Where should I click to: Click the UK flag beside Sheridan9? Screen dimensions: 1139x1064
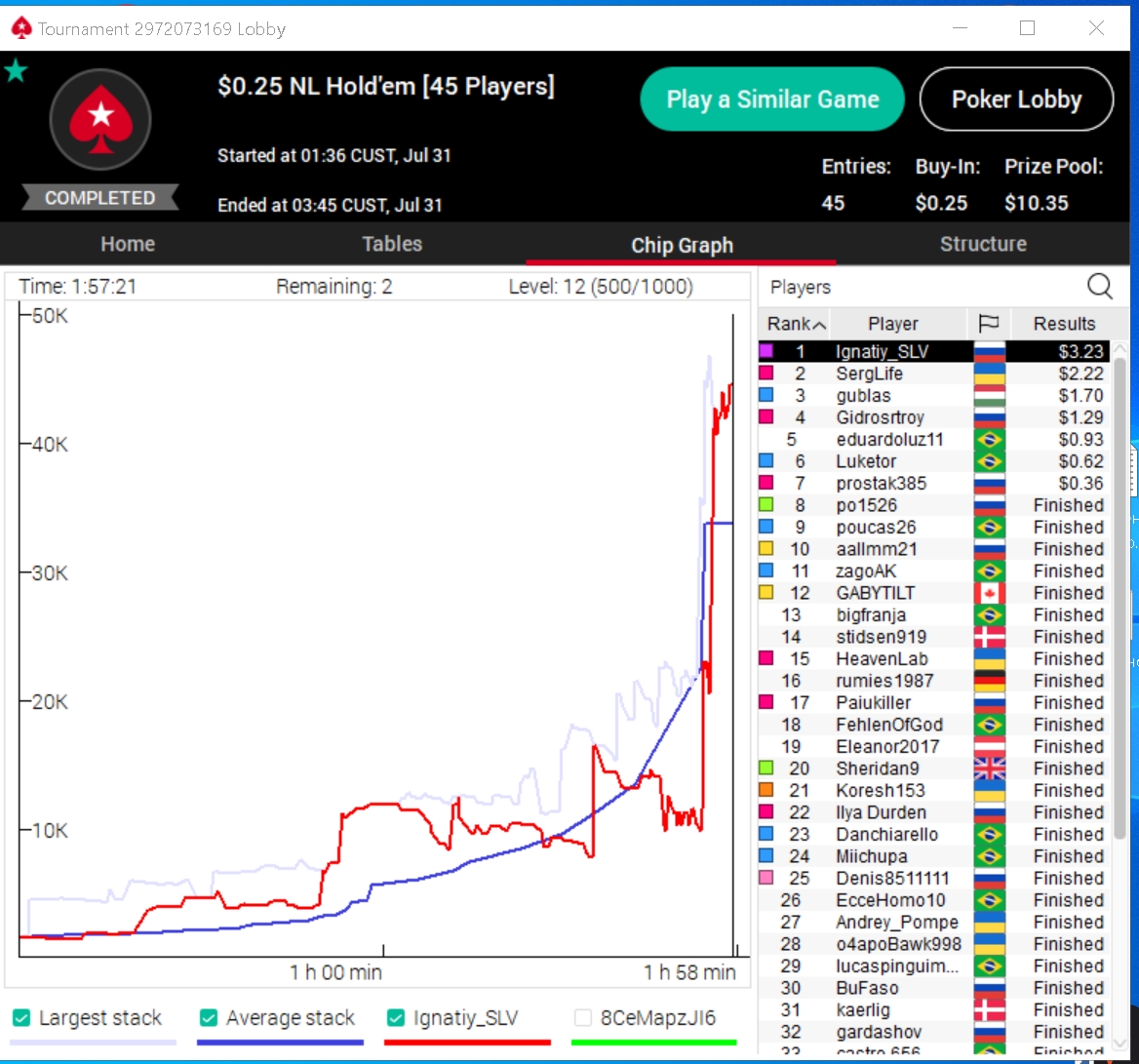click(990, 768)
